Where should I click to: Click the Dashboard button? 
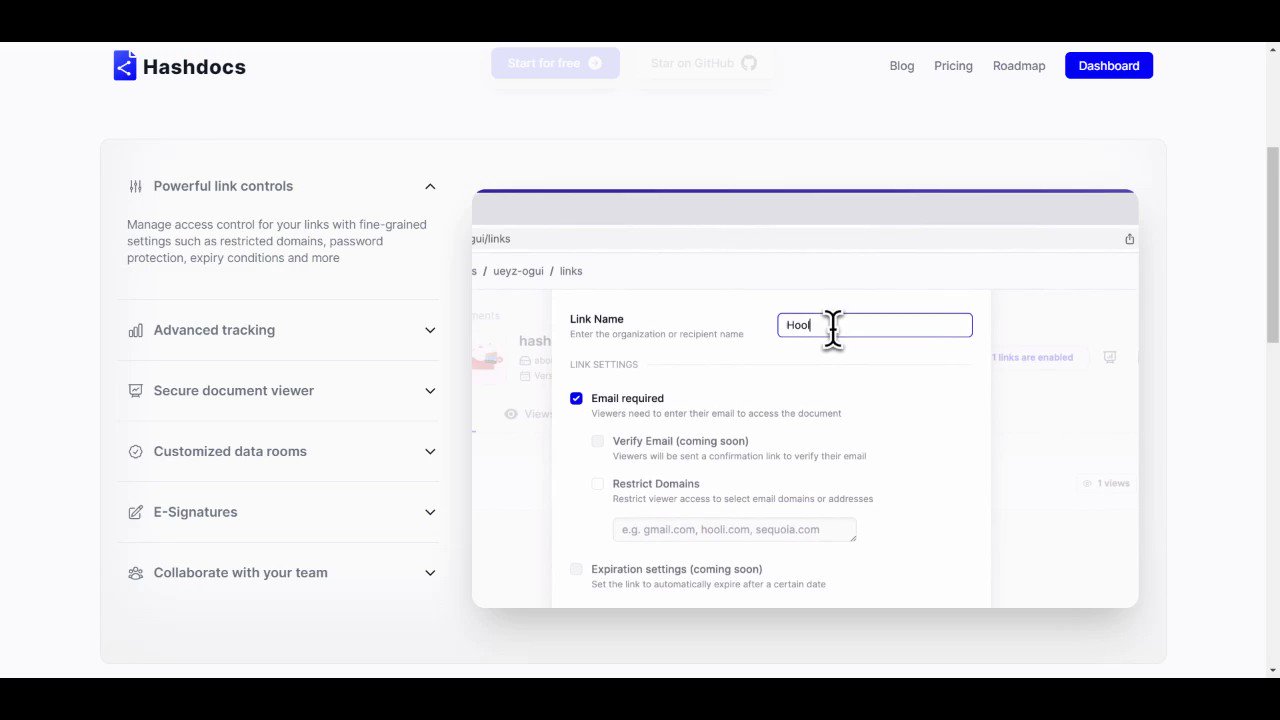[1108, 65]
